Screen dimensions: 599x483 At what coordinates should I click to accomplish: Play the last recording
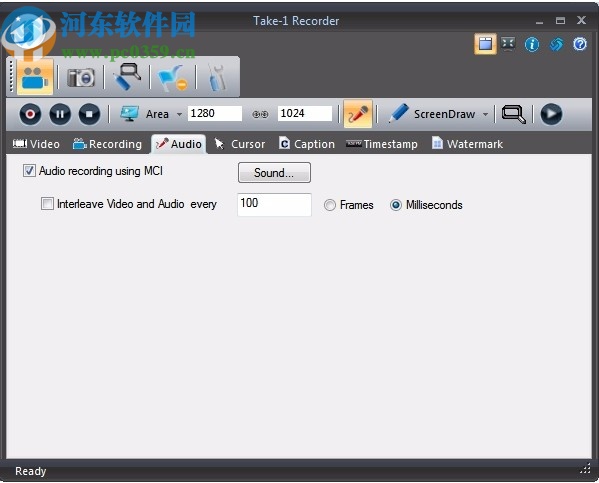[551, 114]
